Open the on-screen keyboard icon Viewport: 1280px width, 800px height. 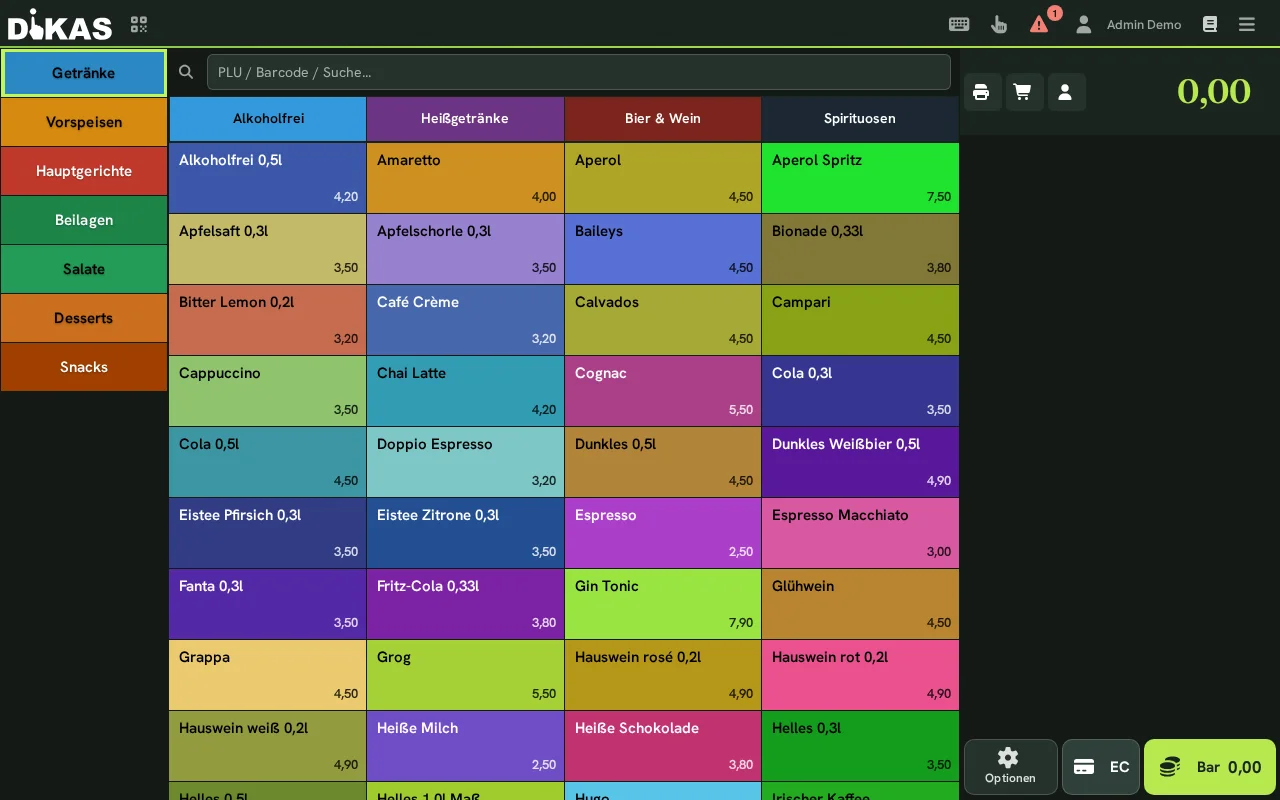click(x=959, y=24)
